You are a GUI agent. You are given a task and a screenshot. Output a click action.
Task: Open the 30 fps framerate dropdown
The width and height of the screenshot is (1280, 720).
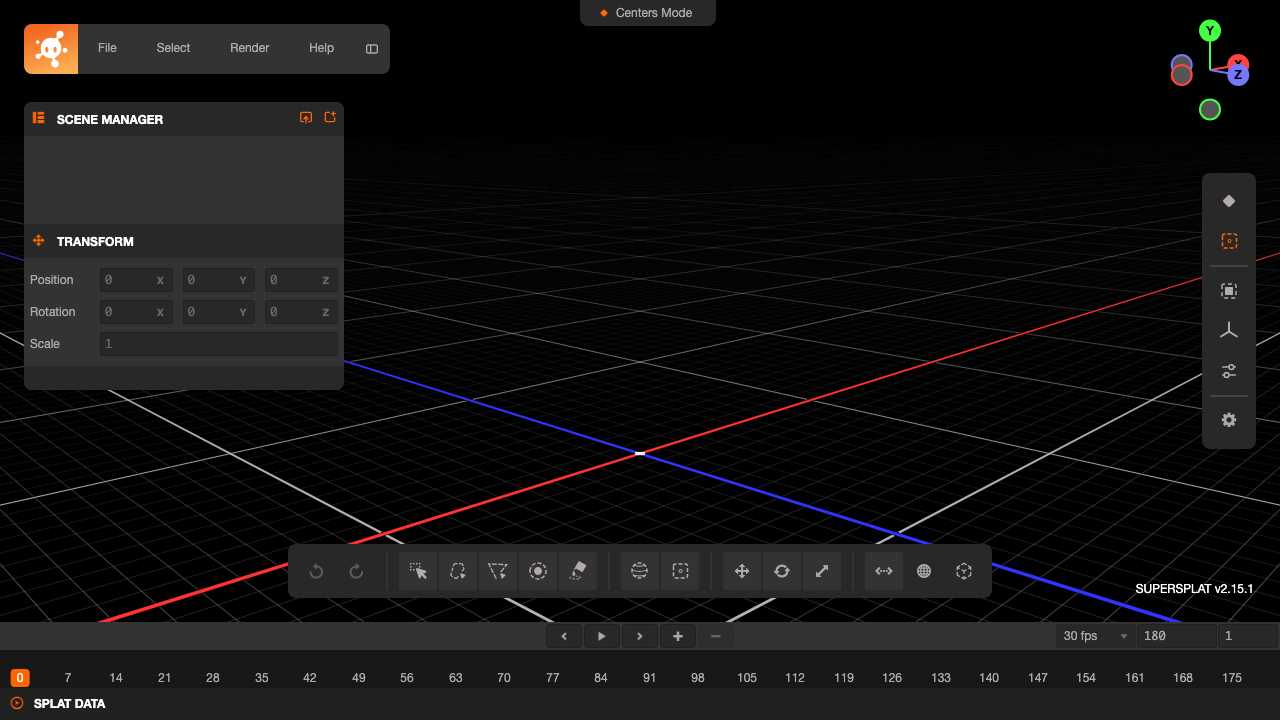coord(1095,636)
